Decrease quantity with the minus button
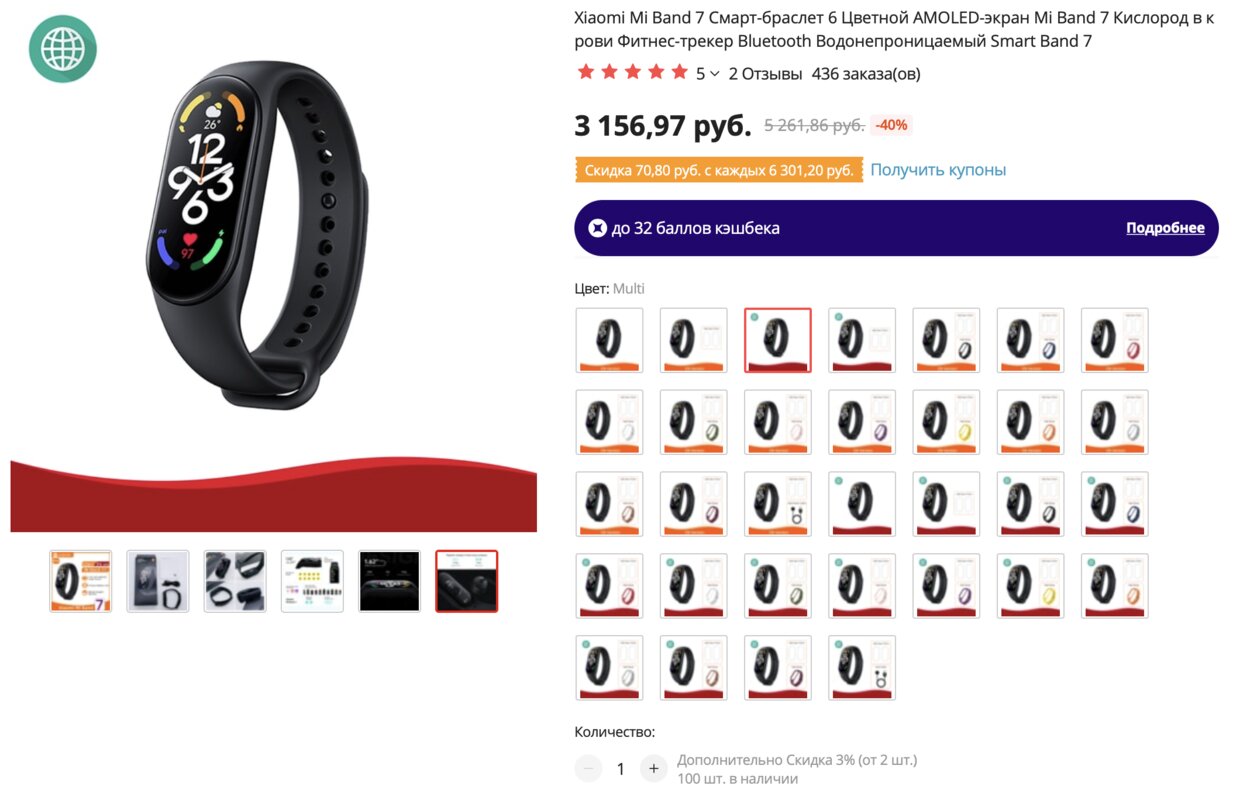 [x=588, y=768]
